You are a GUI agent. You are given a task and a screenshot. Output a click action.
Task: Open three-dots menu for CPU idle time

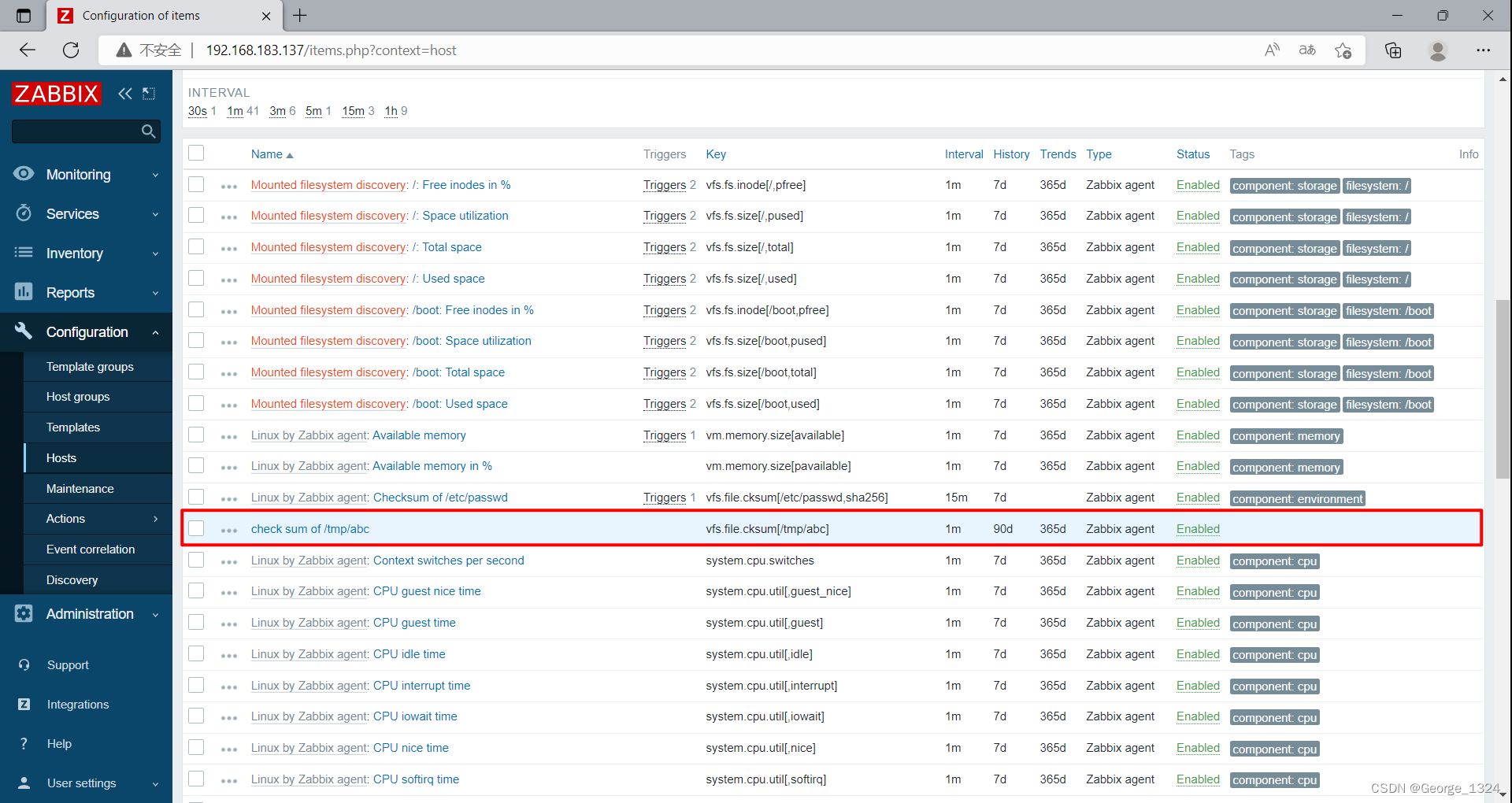pos(229,656)
